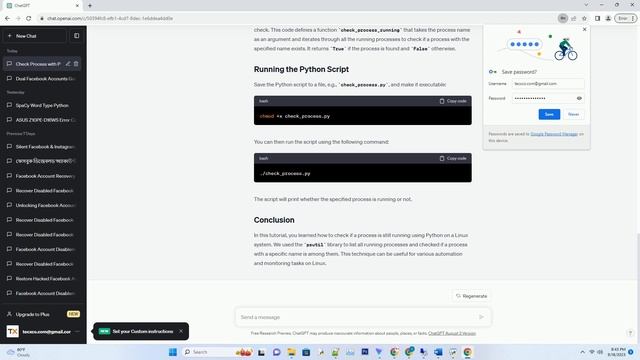Open File Explorer from the taskbar
Viewport: 640px width, 360px height.
(291, 352)
